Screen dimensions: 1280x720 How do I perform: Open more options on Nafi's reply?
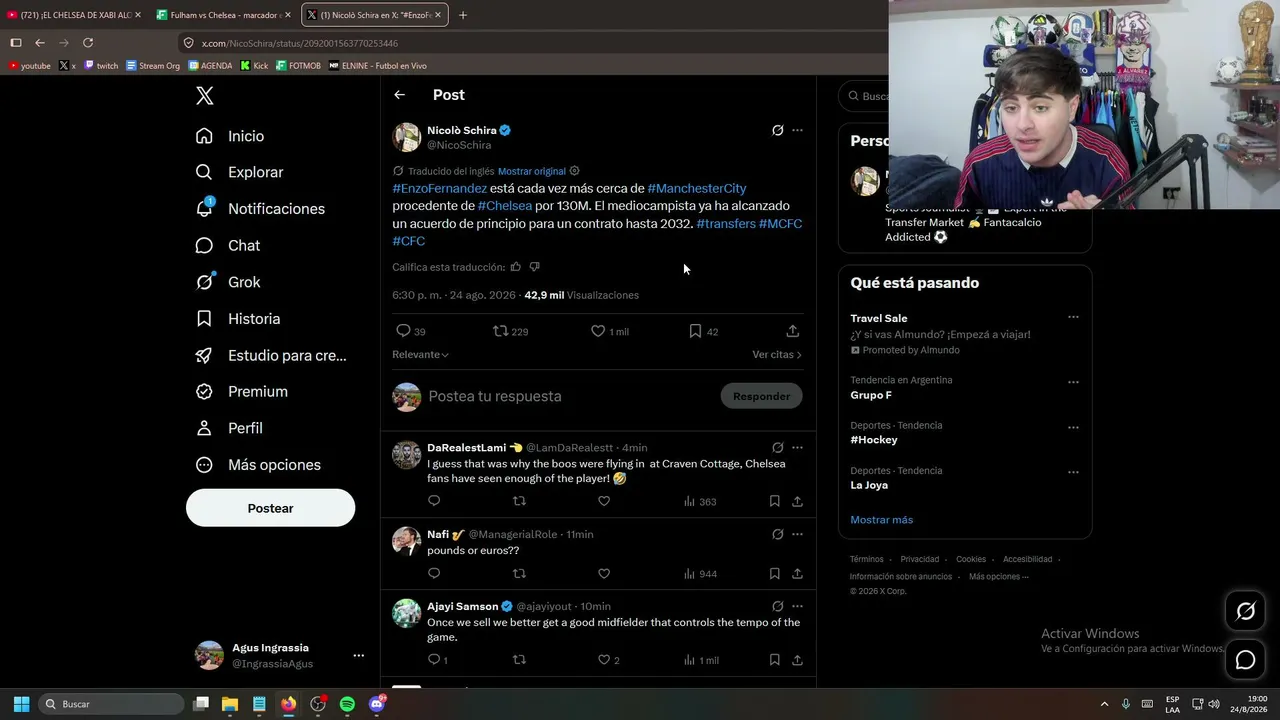coord(797,534)
